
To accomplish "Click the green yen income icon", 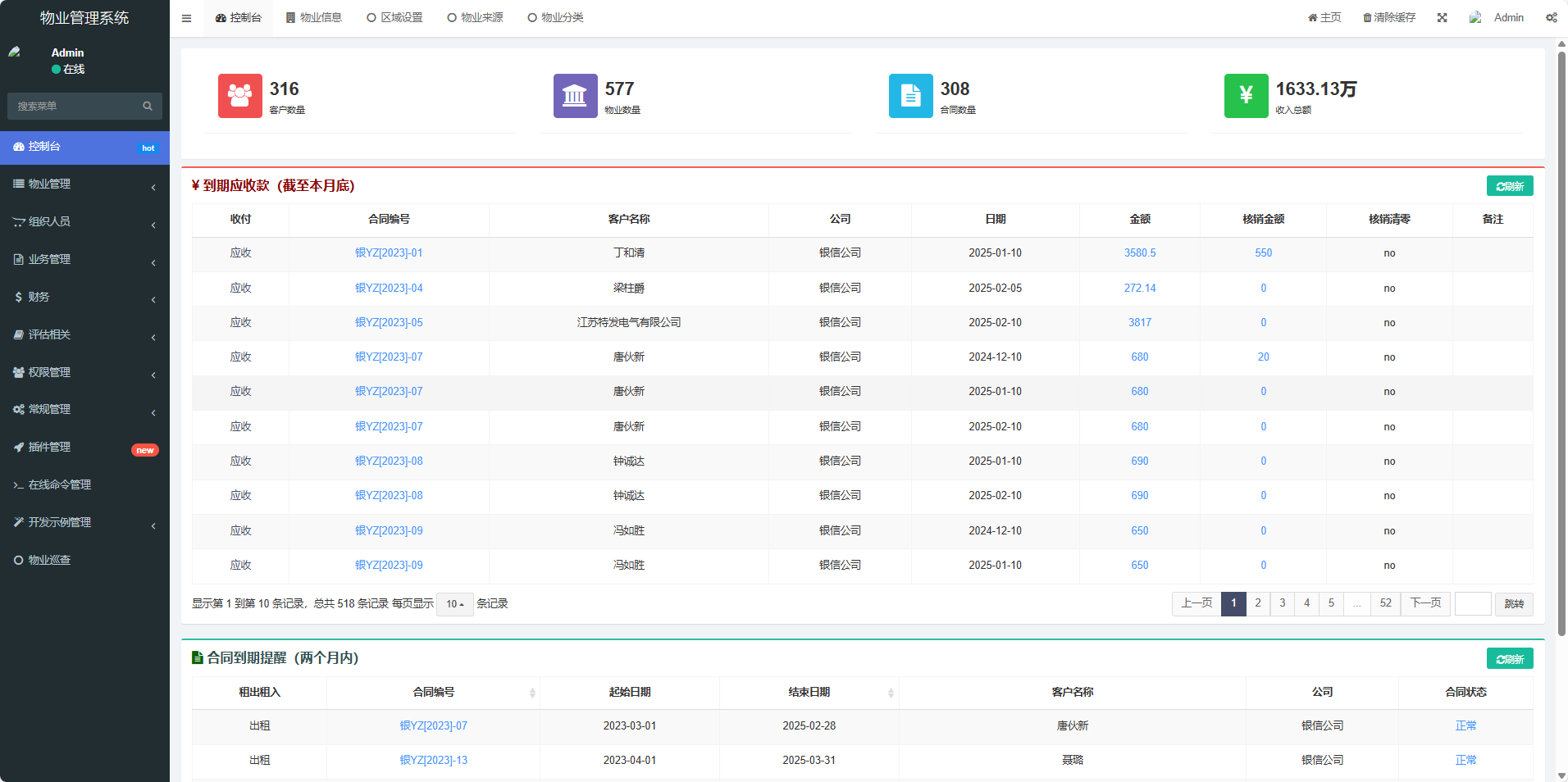I will (1247, 96).
